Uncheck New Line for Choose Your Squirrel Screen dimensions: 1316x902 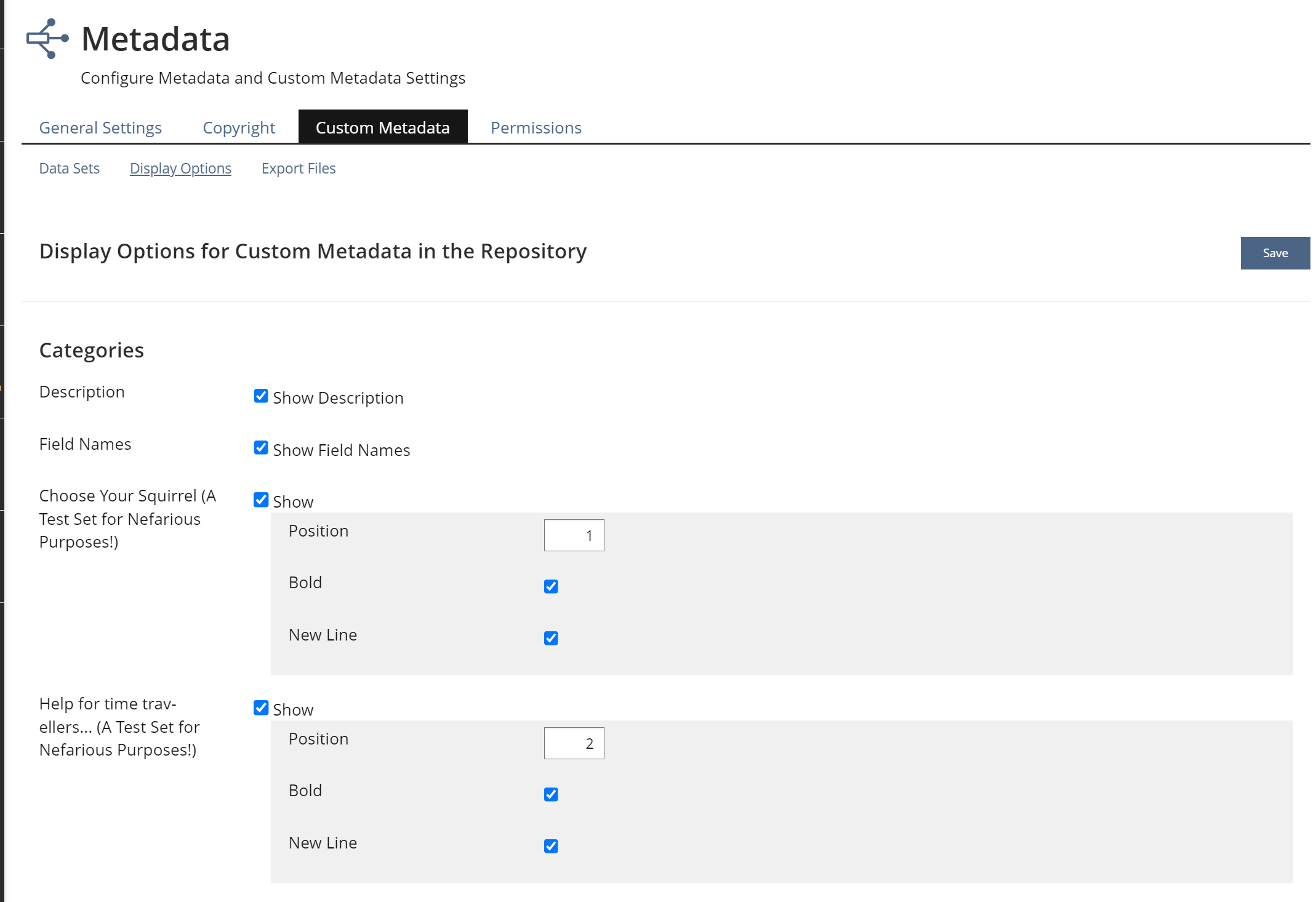coord(551,638)
